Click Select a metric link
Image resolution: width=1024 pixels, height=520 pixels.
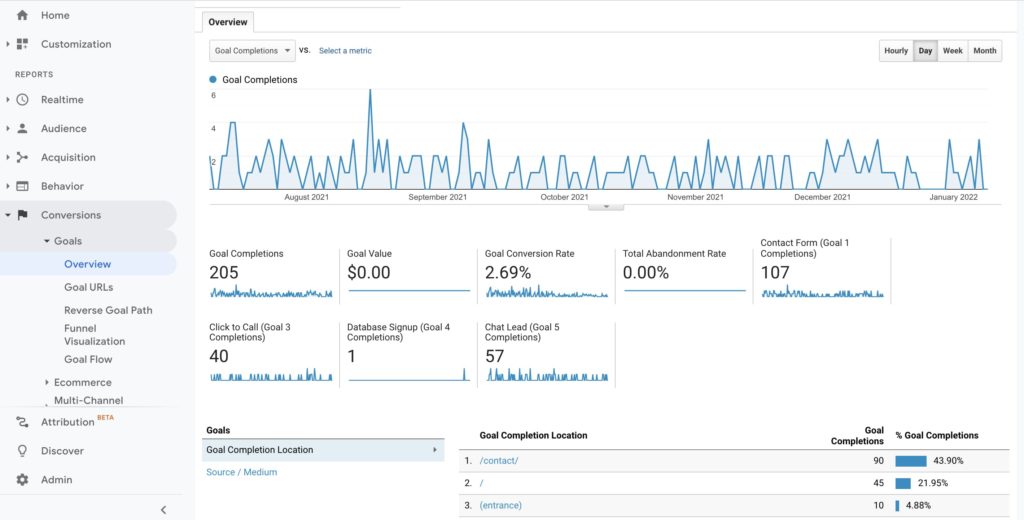click(x=345, y=50)
